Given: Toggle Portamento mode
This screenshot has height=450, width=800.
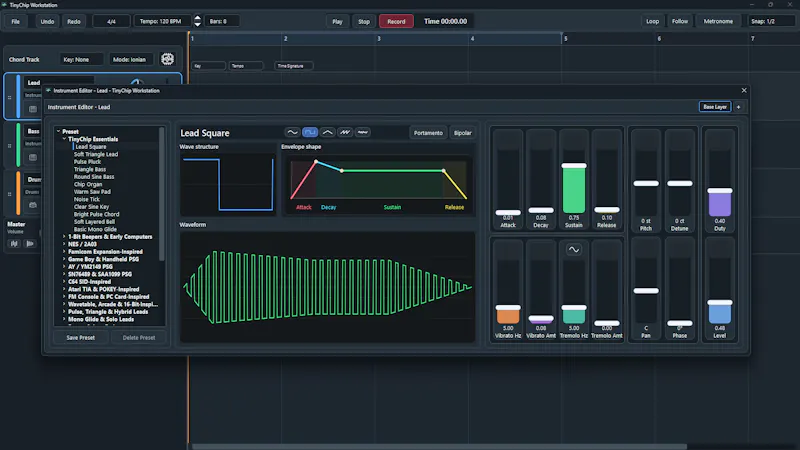Looking at the screenshot, I should [428, 133].
